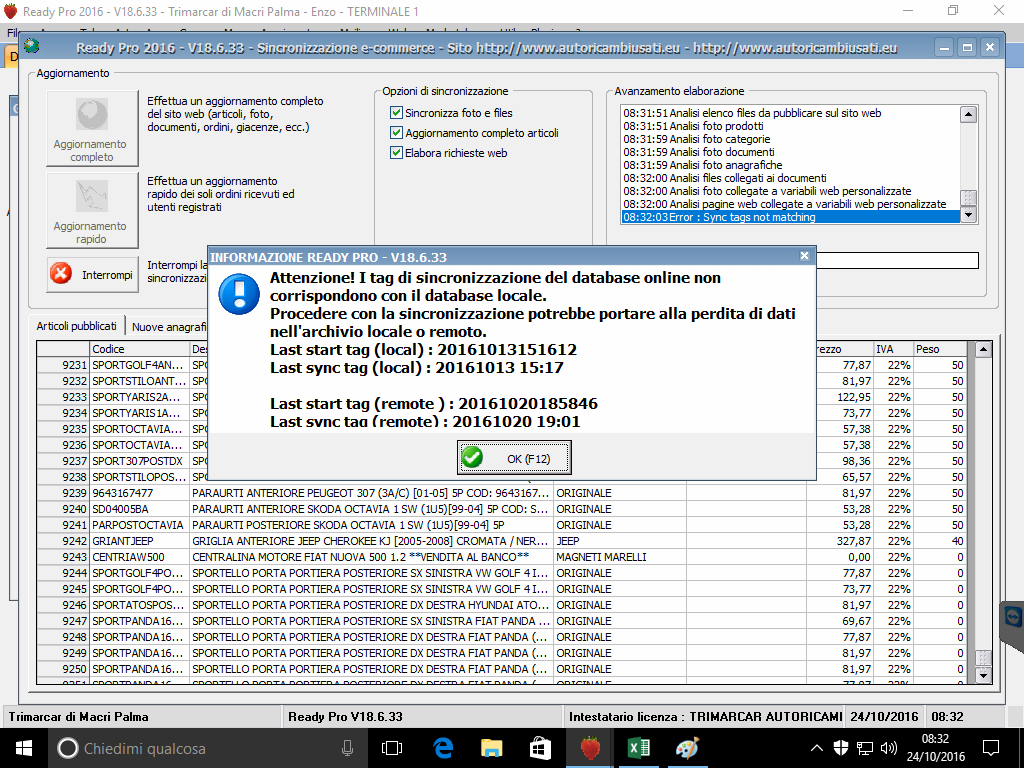This screenshot has width=1024, height=768.
Task: Click the volume speaker tray icon
Action: click(889, 748)
